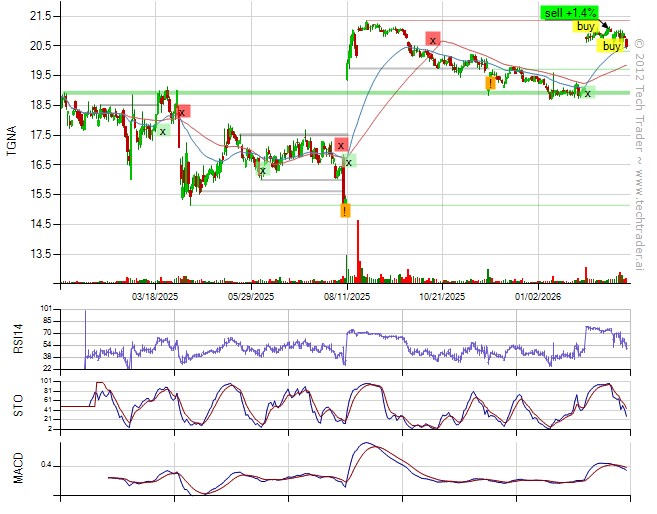Select the green x marker near 18.9 in early 2026
This screenshot has width=657, height=514.
[588, 93]
